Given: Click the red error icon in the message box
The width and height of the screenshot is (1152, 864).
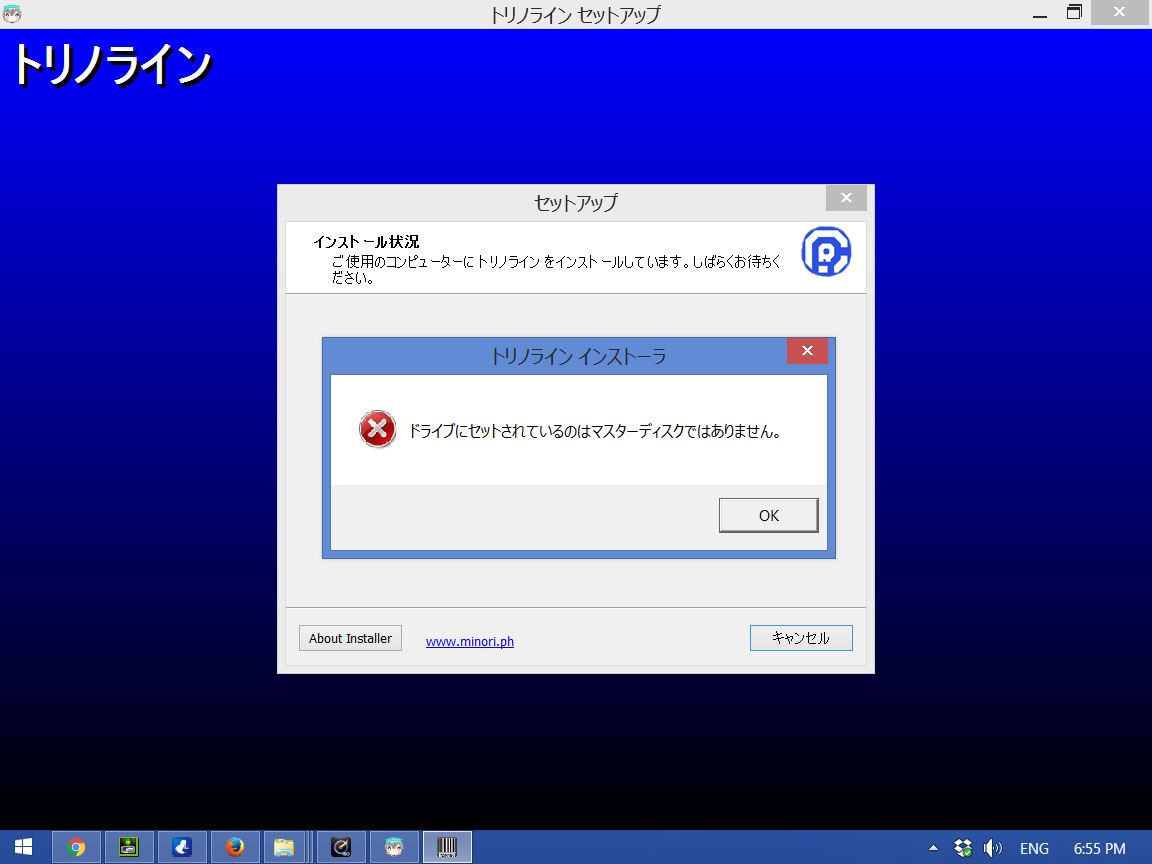Looking at the screenshot, I should [378, 429].
